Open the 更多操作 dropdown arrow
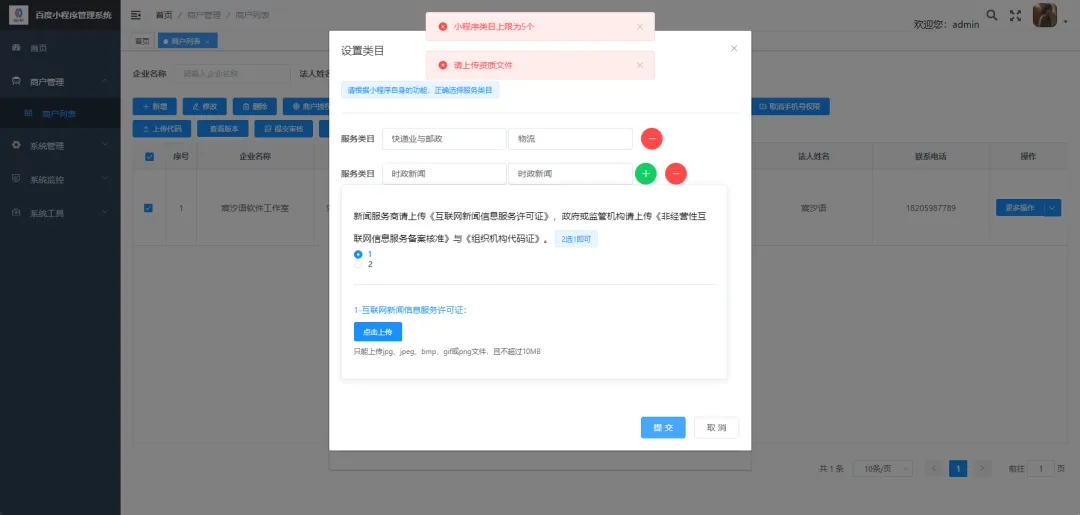This screenshot has height=515, width=1080. [x=1053, y=208]
